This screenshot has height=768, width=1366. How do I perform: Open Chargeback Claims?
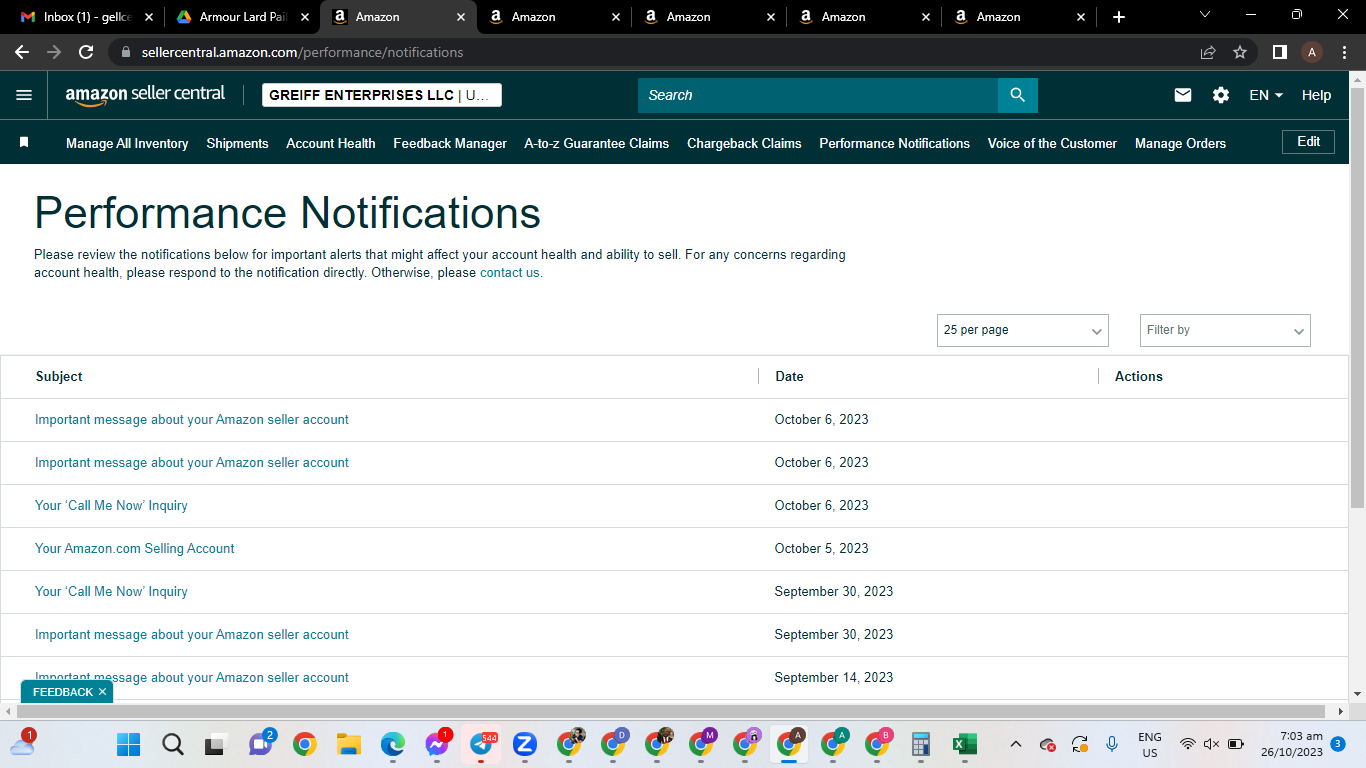[744, 143]
